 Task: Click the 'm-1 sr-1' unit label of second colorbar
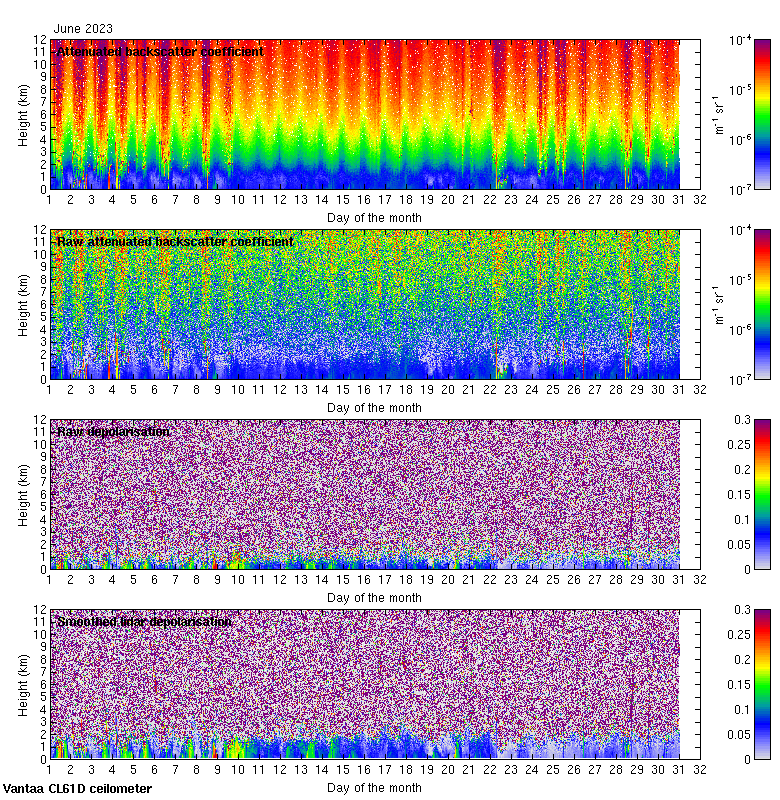[719, 305]
